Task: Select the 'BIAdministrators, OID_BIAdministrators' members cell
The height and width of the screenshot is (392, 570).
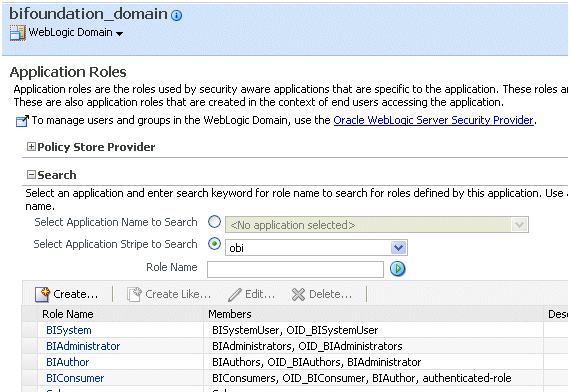Action: coord(373,346)
